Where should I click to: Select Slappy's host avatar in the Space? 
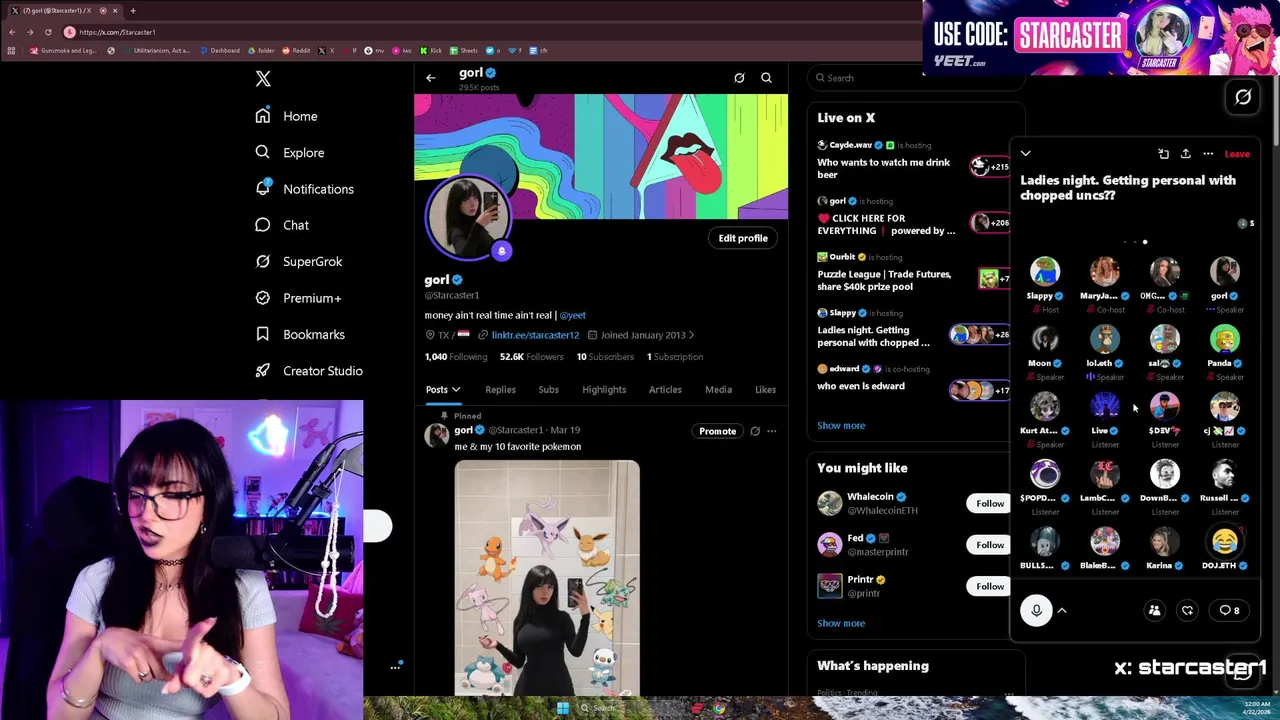tap(1045, 272)
